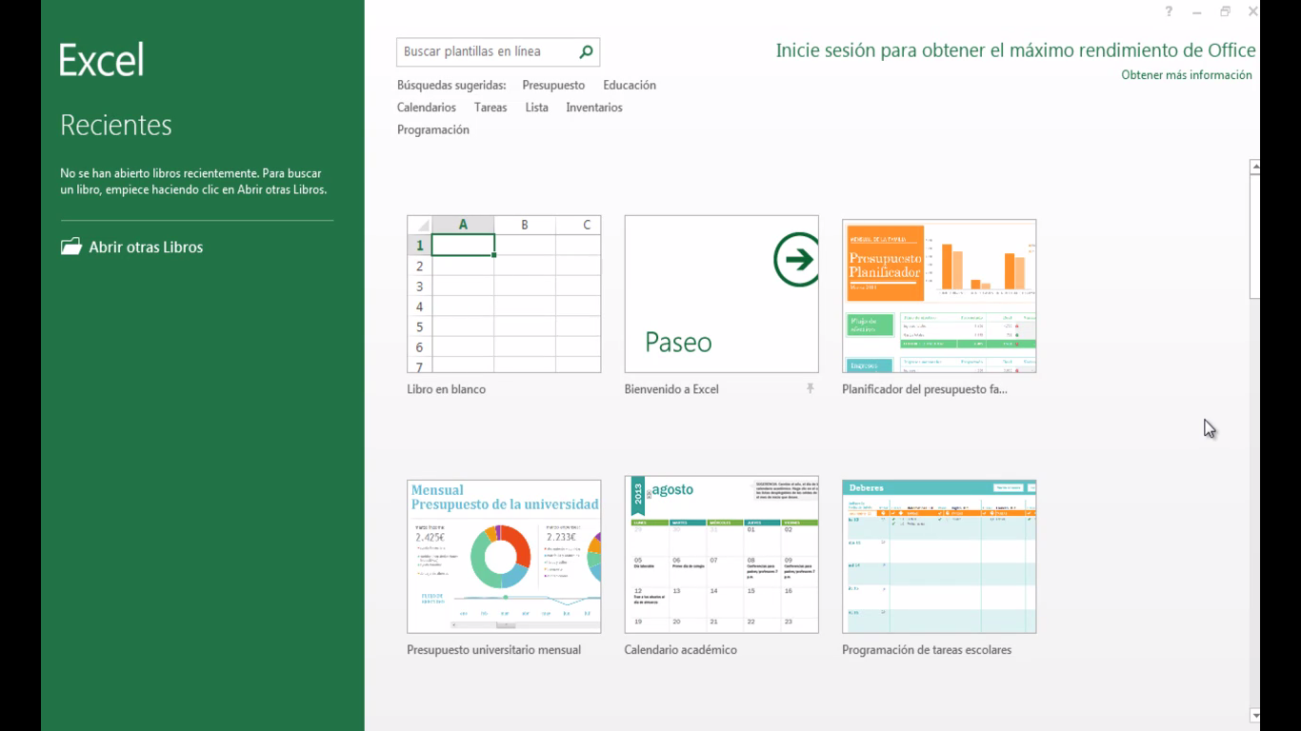Choose Presupuesto universitario mensual template

[503, 555]
